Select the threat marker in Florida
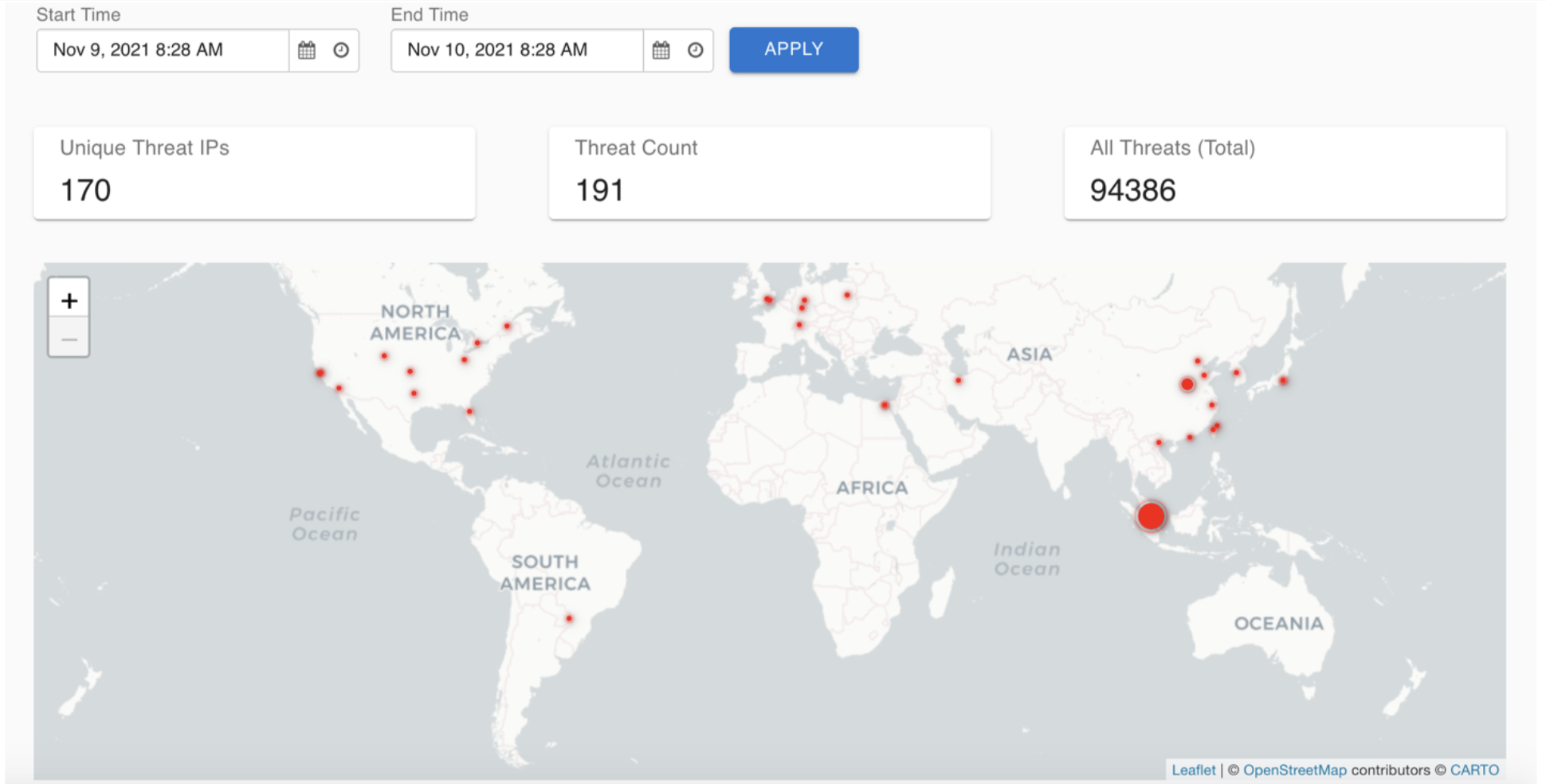Viewport: 1546px width, 784px height. (469, 411)
